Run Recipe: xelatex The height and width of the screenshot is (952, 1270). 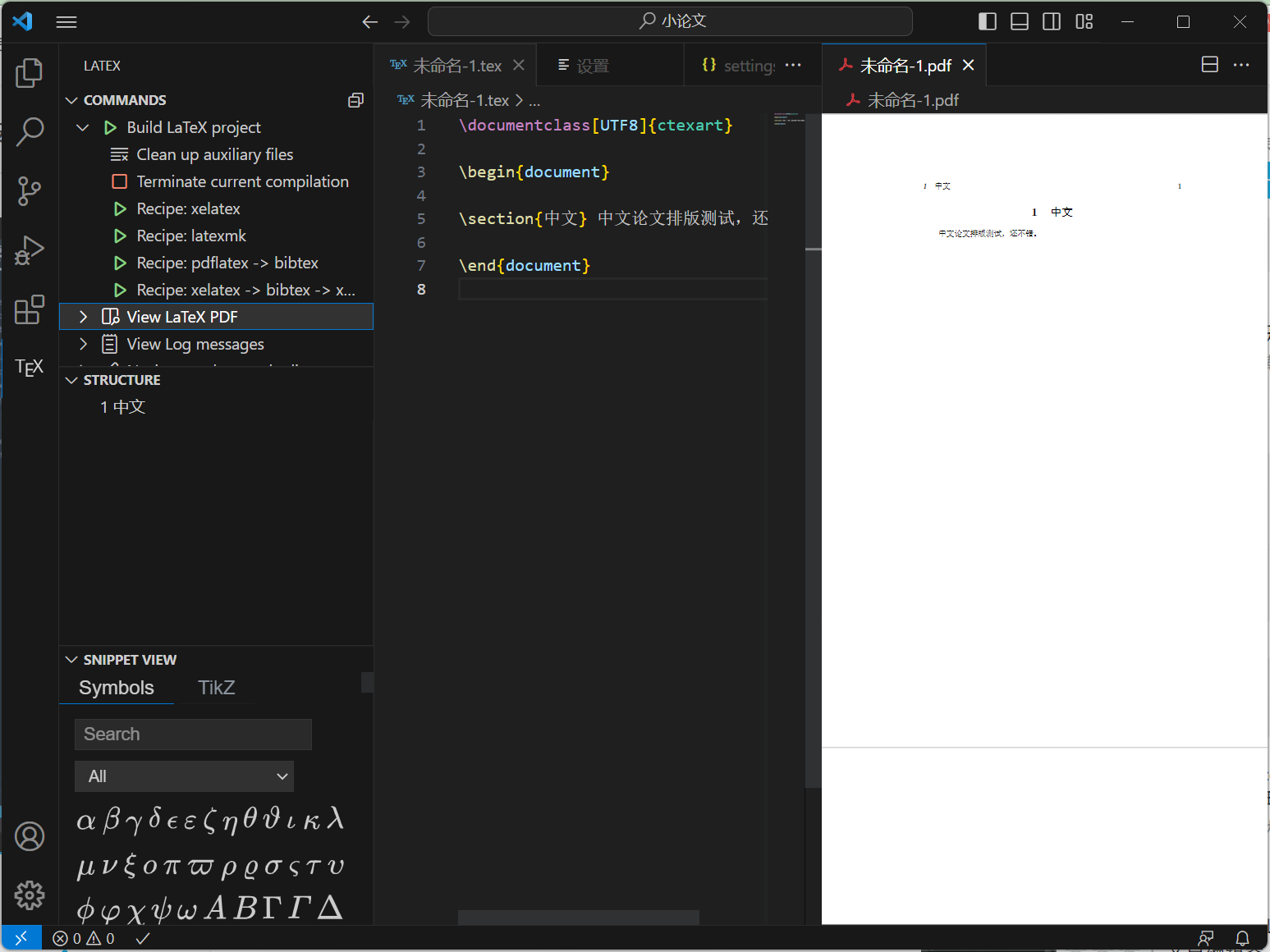tap(217, 208)
